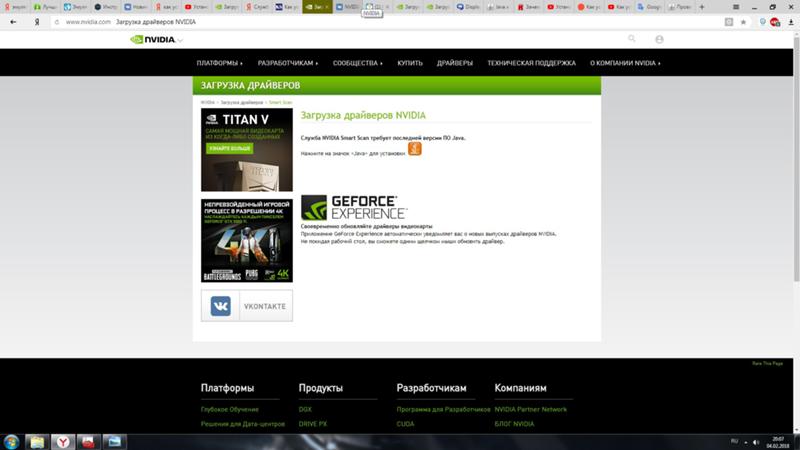The width and height of the screenshot is (800, 450).
Task: Click Yandex Browser taskbar icon
Action: [x=63, y=442]
